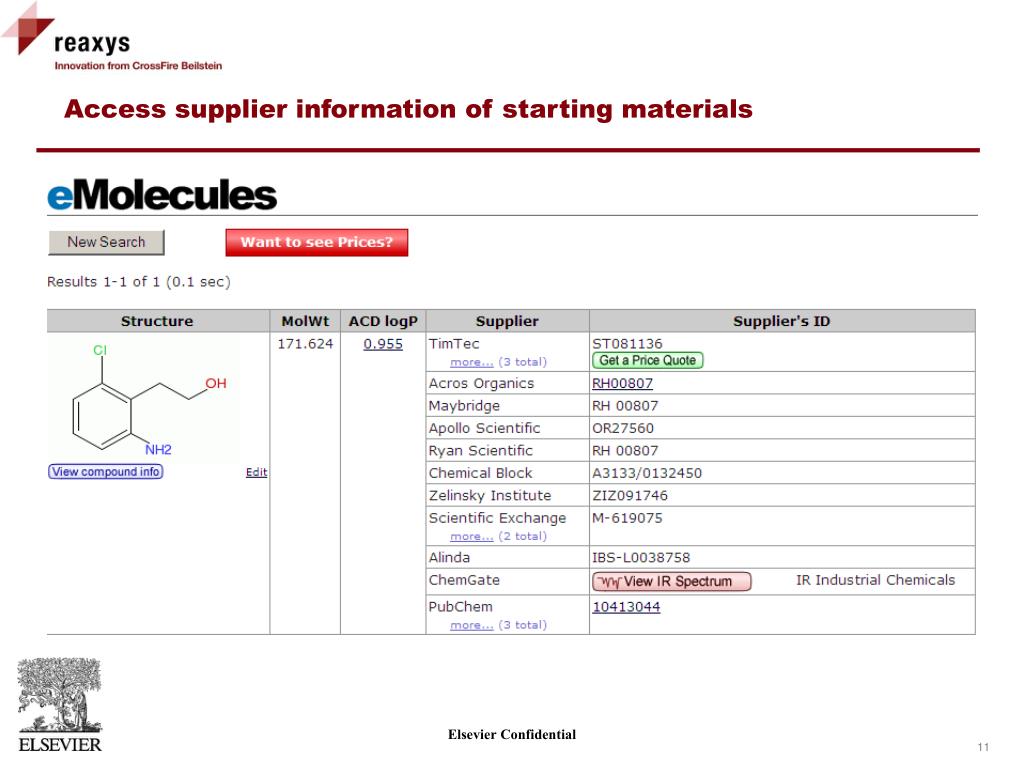The image size is (1024, 768).
Task: Click the Edit link under structure
Action: [256, 472]
